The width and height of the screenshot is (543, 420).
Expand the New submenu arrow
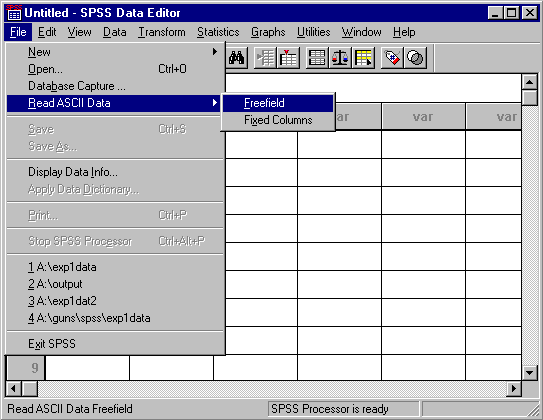tap(215, 52)
